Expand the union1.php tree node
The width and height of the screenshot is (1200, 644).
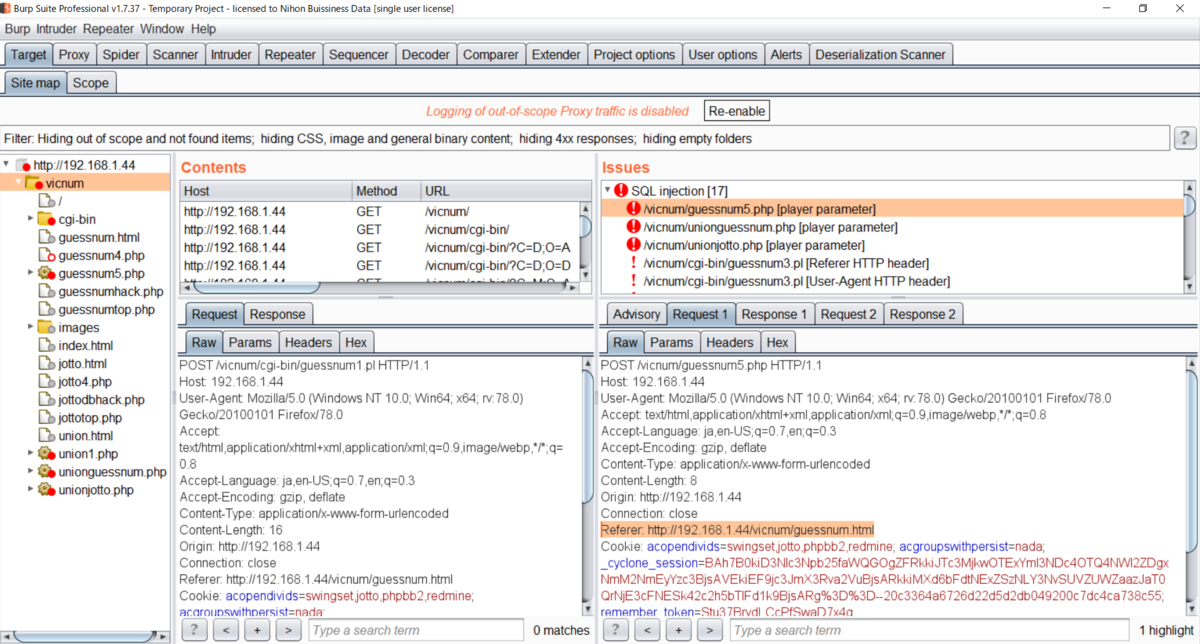30,454
